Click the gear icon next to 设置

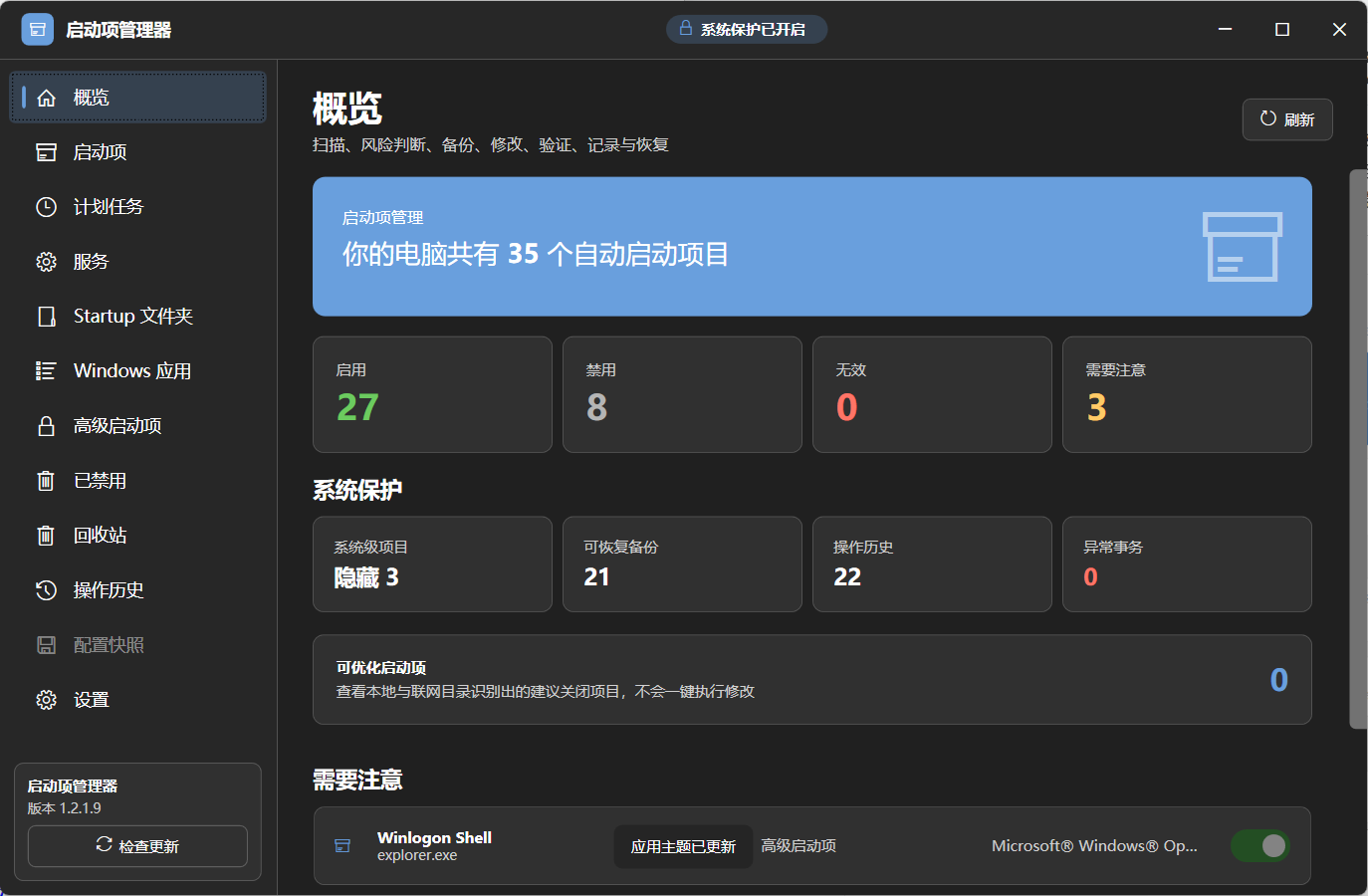pyautogui.click(x=46, y=700)
